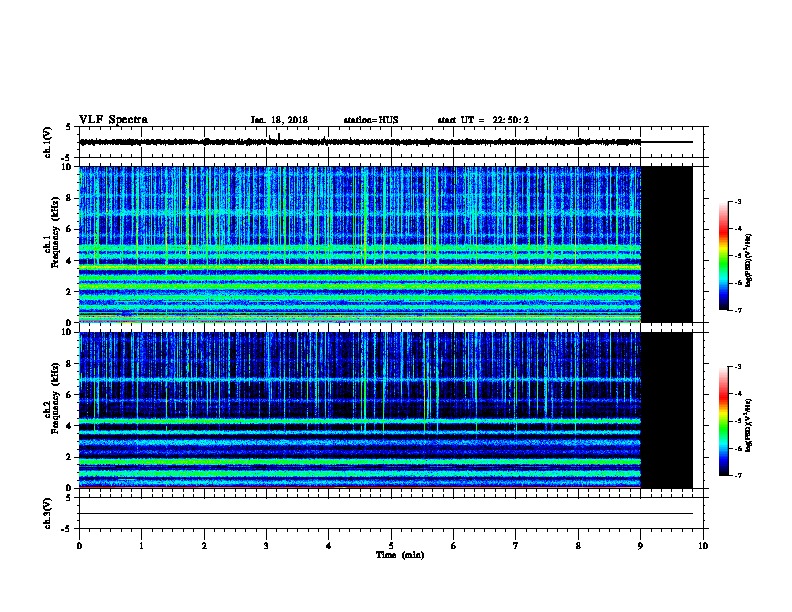Click the "start UT = 22:50: 2" text
This screenshot has width=792, height=612.
(483, 120)
